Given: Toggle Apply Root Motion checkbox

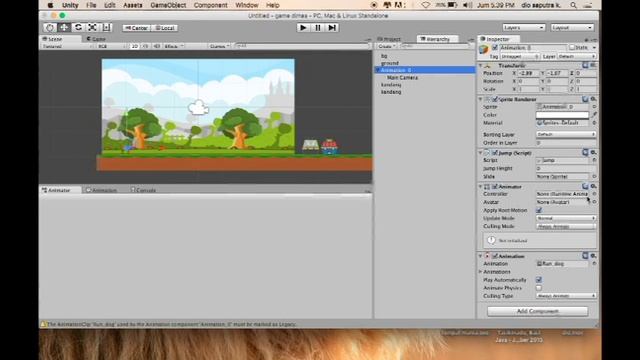Looking at the screenshot, I should 539,210.
